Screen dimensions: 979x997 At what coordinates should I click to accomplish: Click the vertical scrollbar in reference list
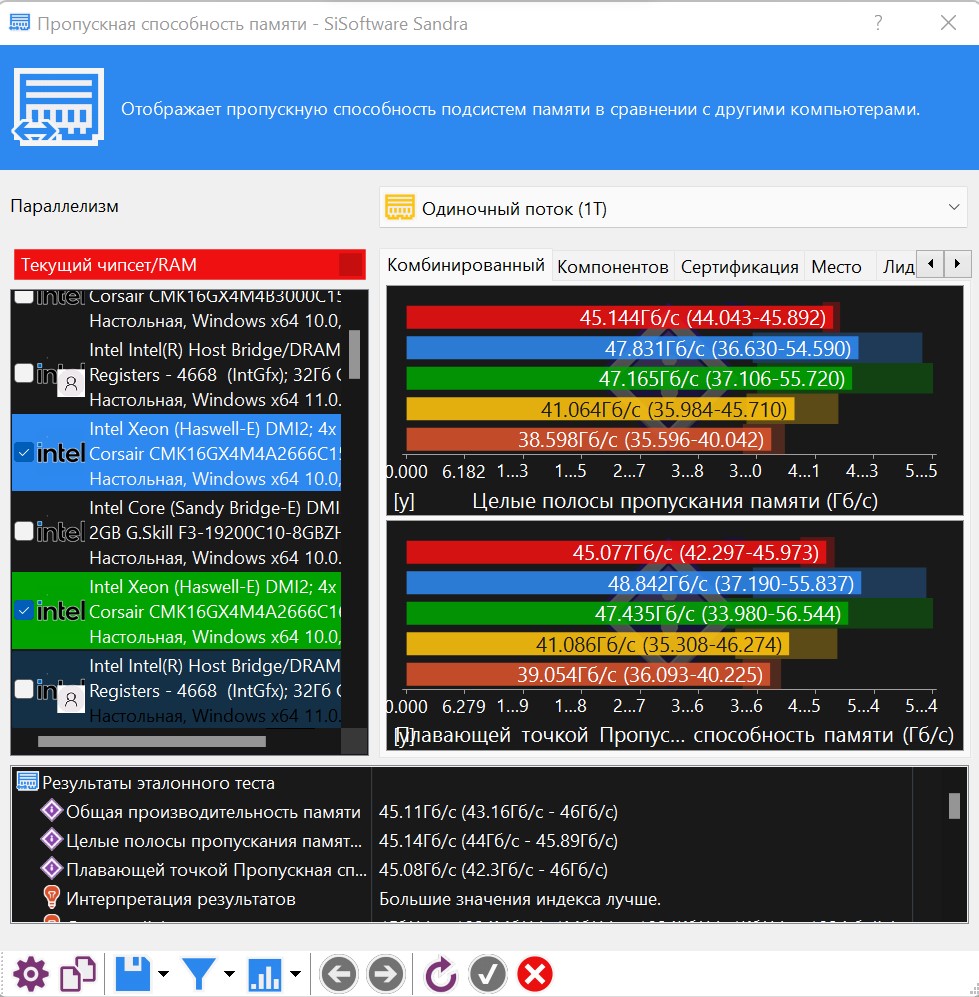(x=354, y=354)
